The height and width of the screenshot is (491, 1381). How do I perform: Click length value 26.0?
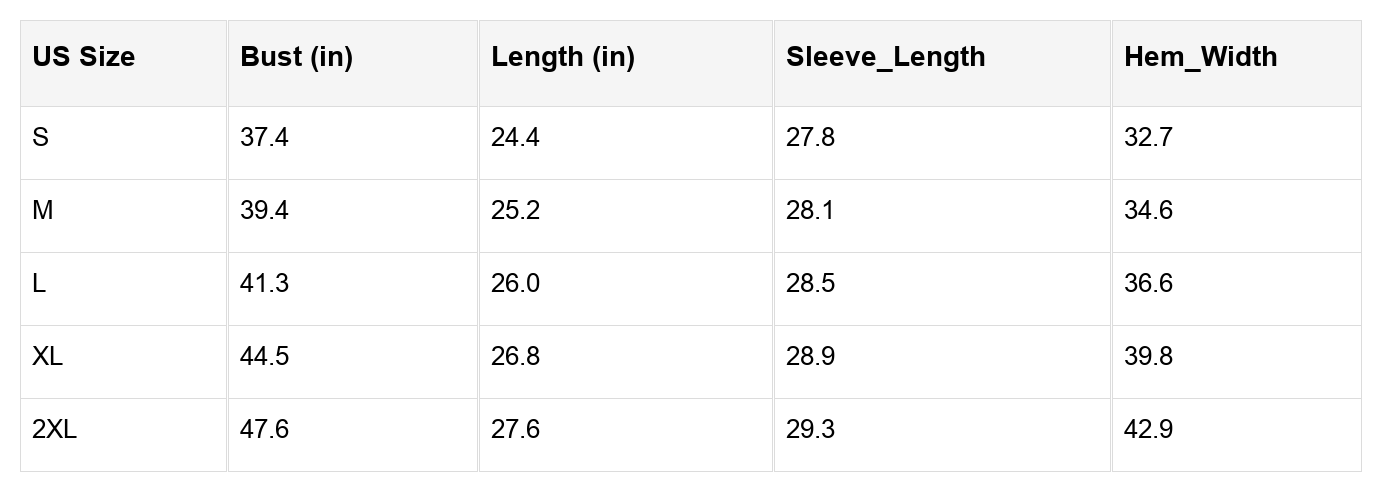click(x=515, y=283)
